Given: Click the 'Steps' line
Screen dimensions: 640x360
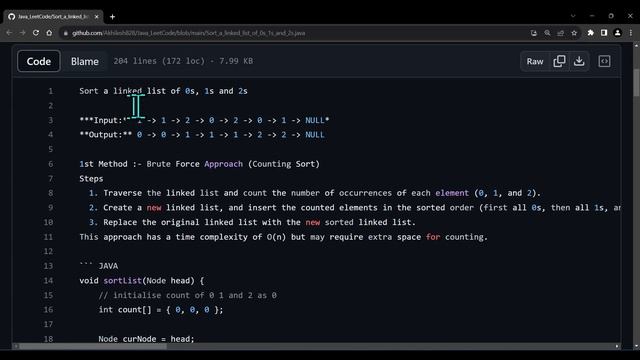Looking at the screenshot, I should coord(91,179).
